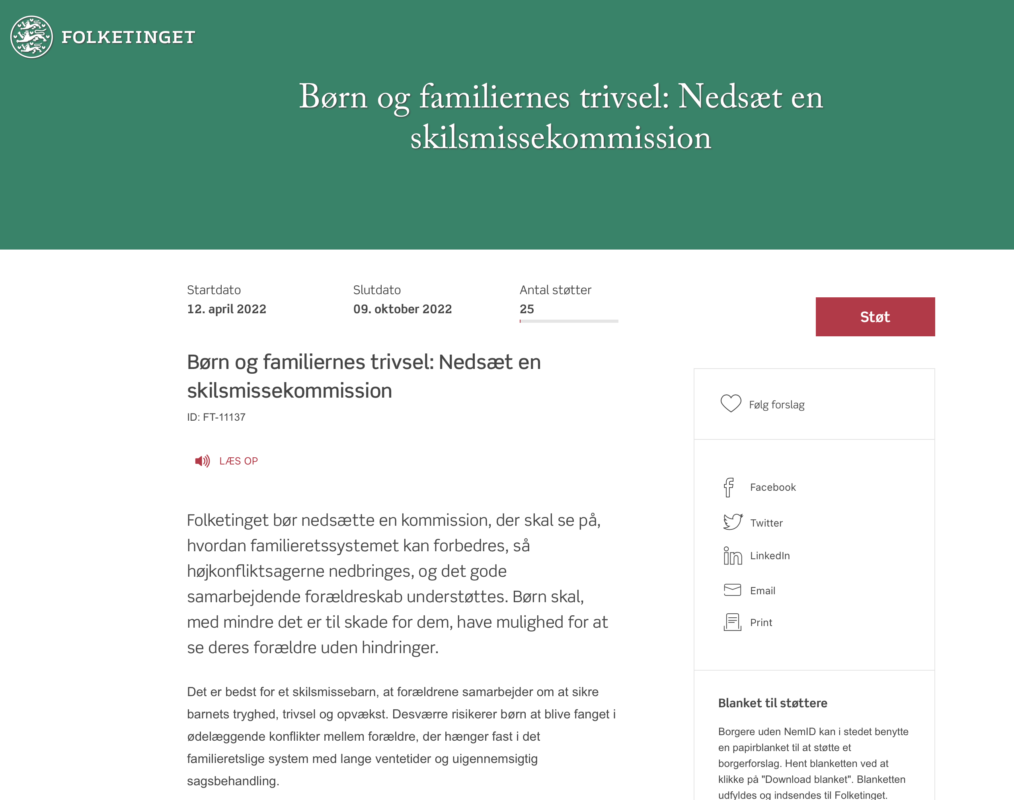The height and width of the screenshot is (800, 1014).
Task: Select the Print text link
Action: (x=761, y=622)
